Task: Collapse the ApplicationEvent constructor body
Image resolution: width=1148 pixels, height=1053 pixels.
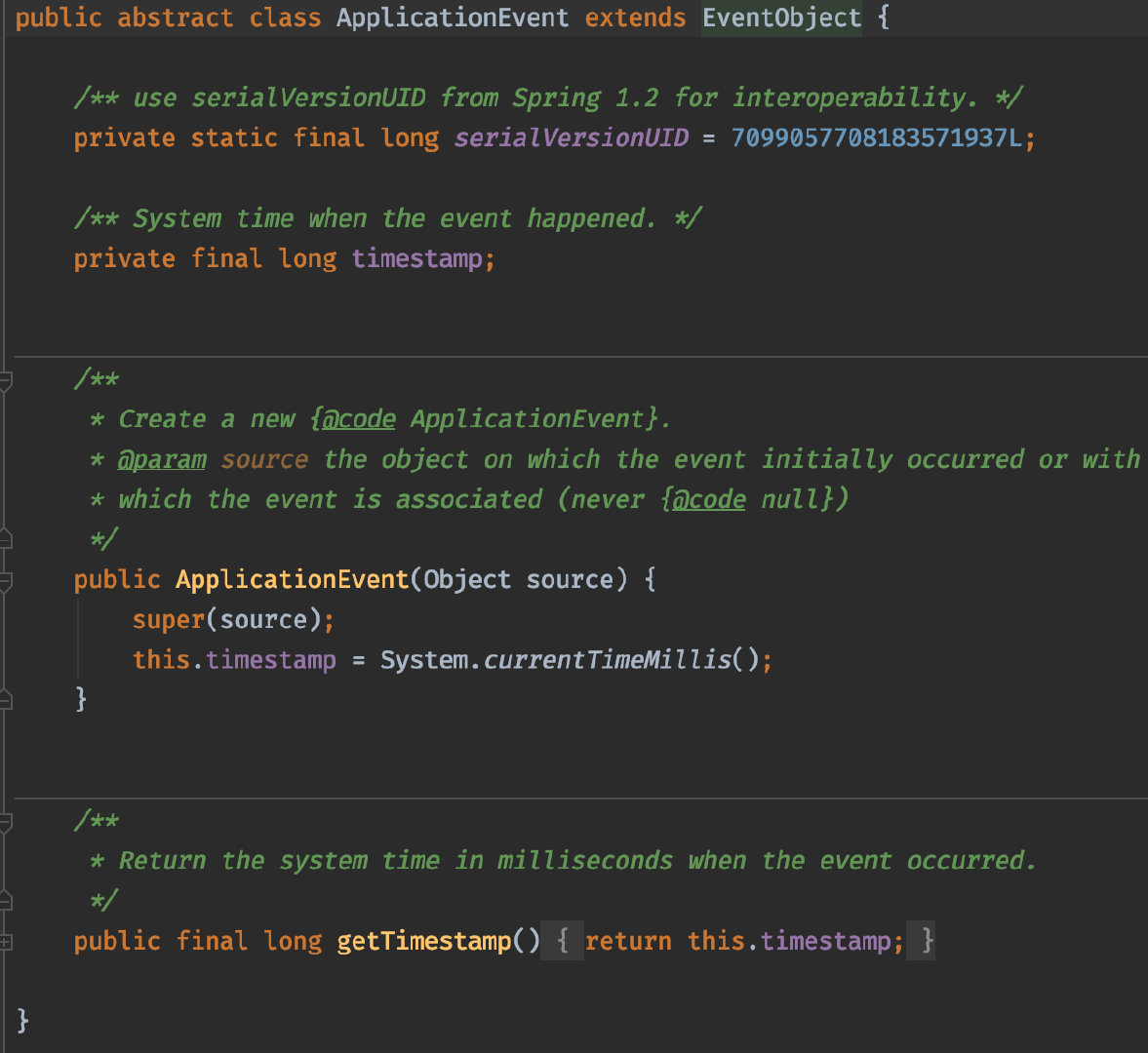Action: [x=5, y=582]
